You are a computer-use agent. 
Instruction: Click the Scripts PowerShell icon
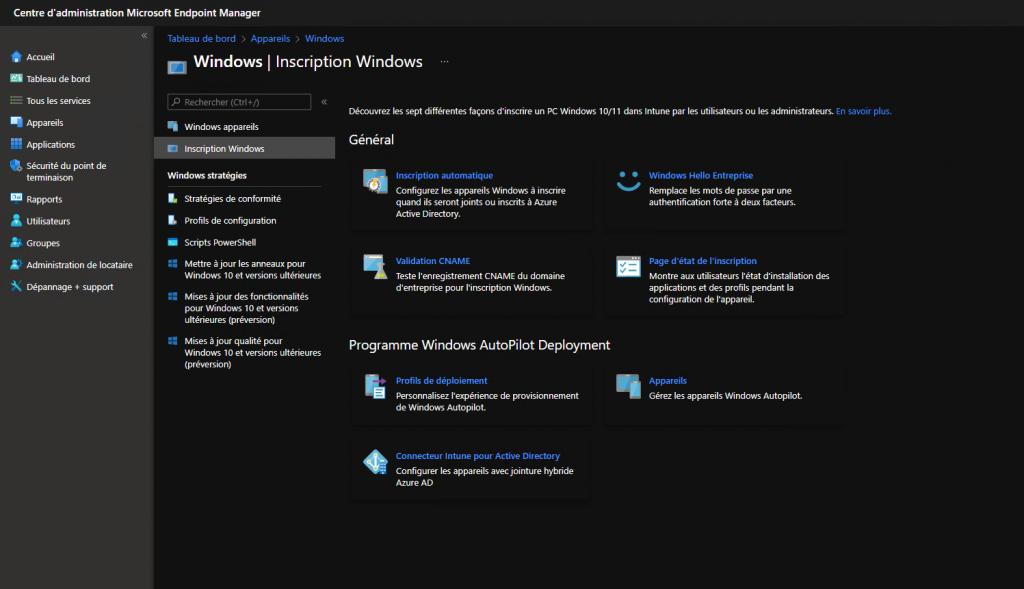pyautogui.click(x=172, y=242)
